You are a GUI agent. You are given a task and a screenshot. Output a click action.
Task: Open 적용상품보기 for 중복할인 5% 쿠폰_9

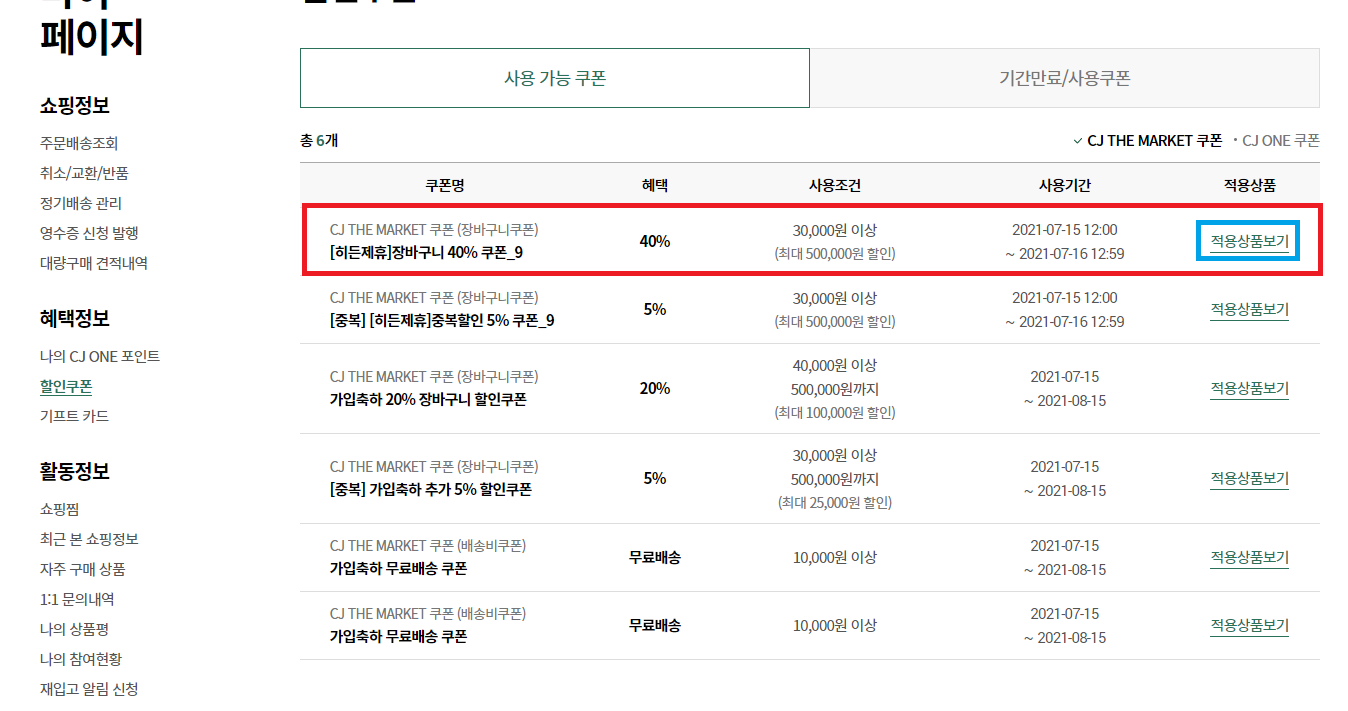(1249, 309)
